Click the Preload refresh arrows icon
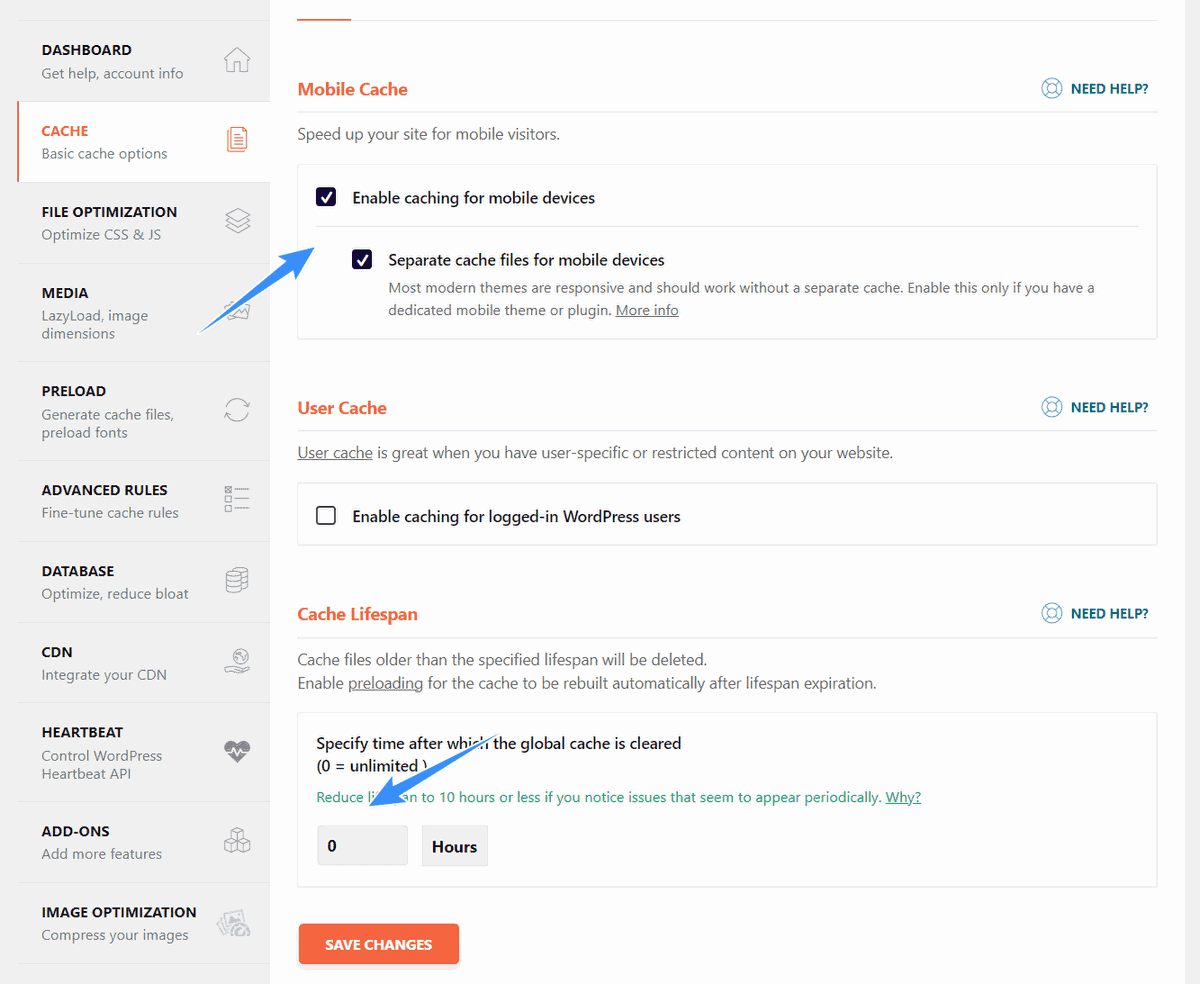 [x=237, y=410]
